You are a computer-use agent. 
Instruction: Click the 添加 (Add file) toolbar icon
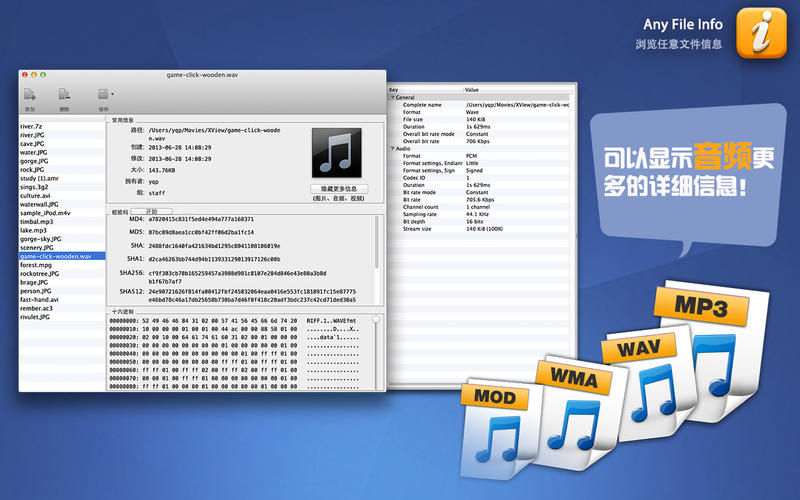pyautogui.click(x=30, y=94)
